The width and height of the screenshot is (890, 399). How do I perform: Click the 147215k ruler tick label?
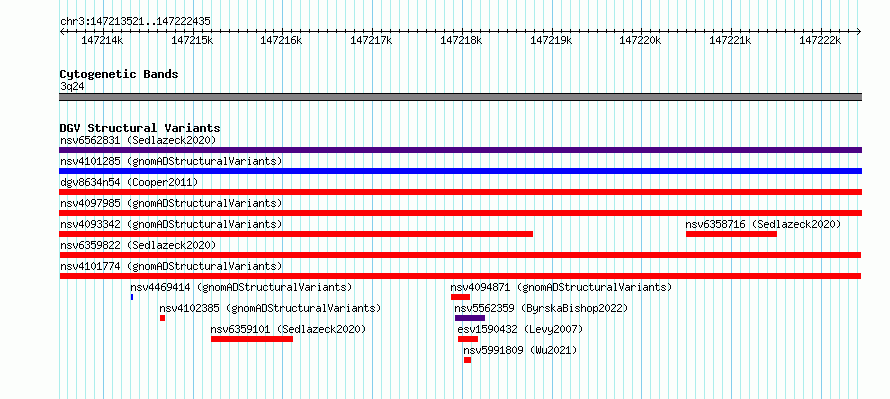point(192,40)
